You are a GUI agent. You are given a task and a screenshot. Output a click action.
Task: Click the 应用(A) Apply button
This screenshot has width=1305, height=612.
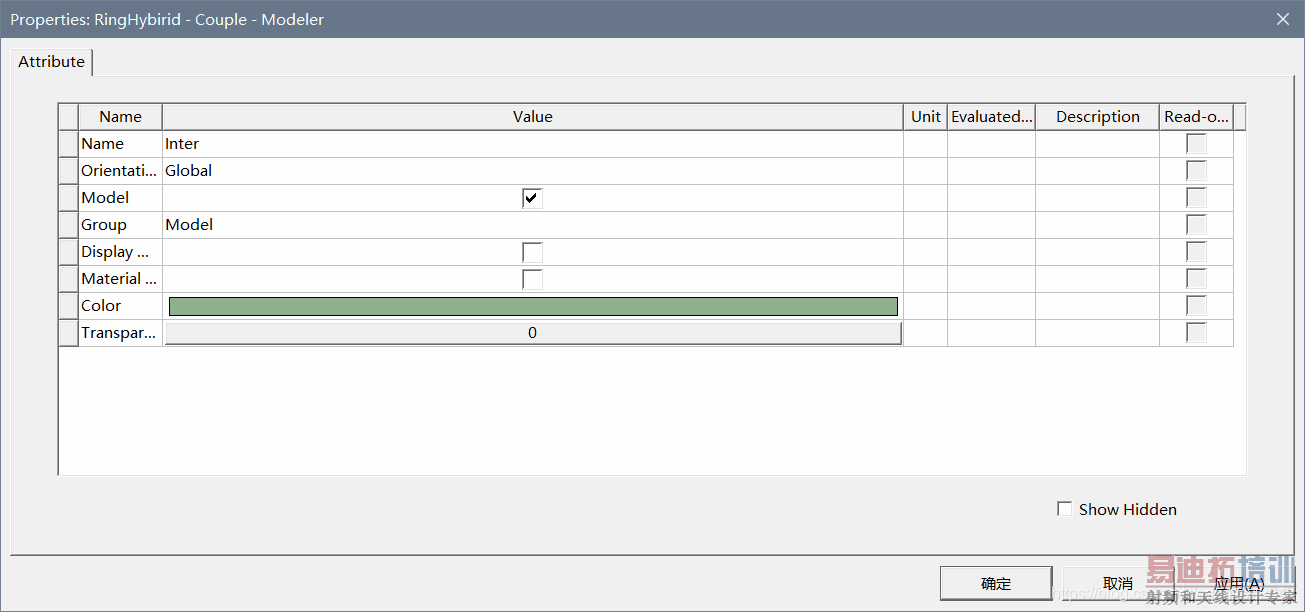1239,584
